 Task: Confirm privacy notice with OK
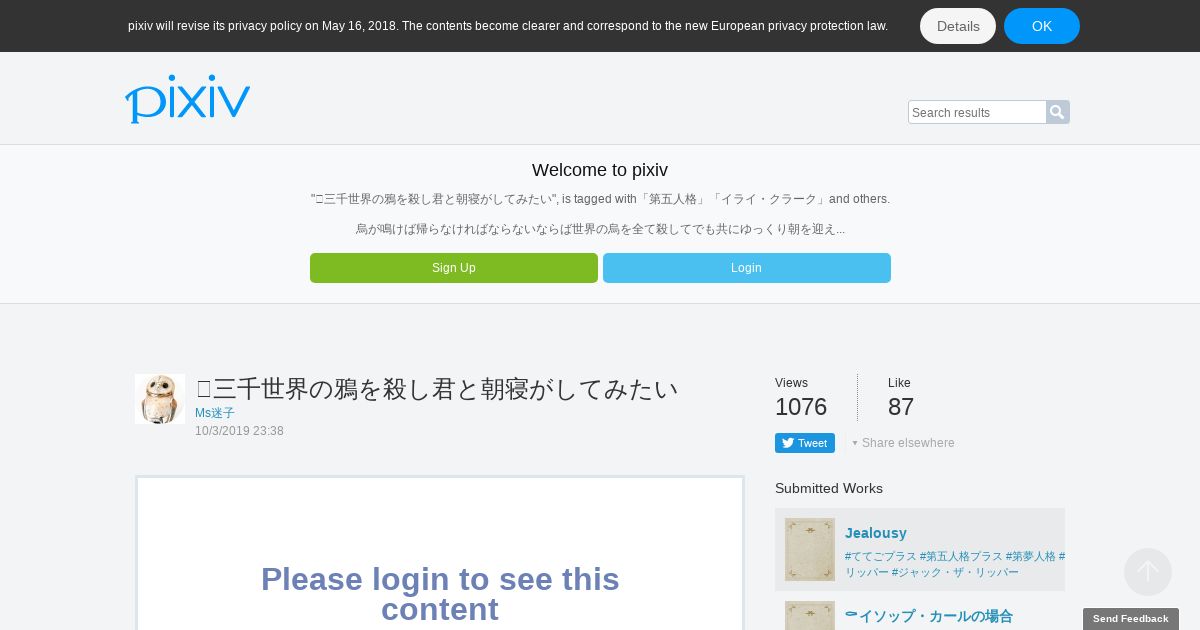click(x=1042, y=26)
